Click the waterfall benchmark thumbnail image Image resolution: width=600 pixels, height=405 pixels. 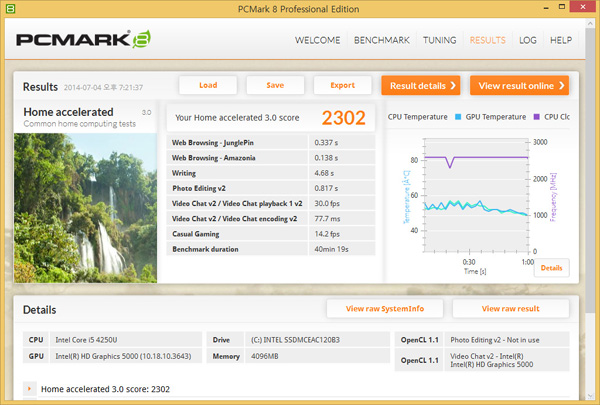[x=85, y=208]
